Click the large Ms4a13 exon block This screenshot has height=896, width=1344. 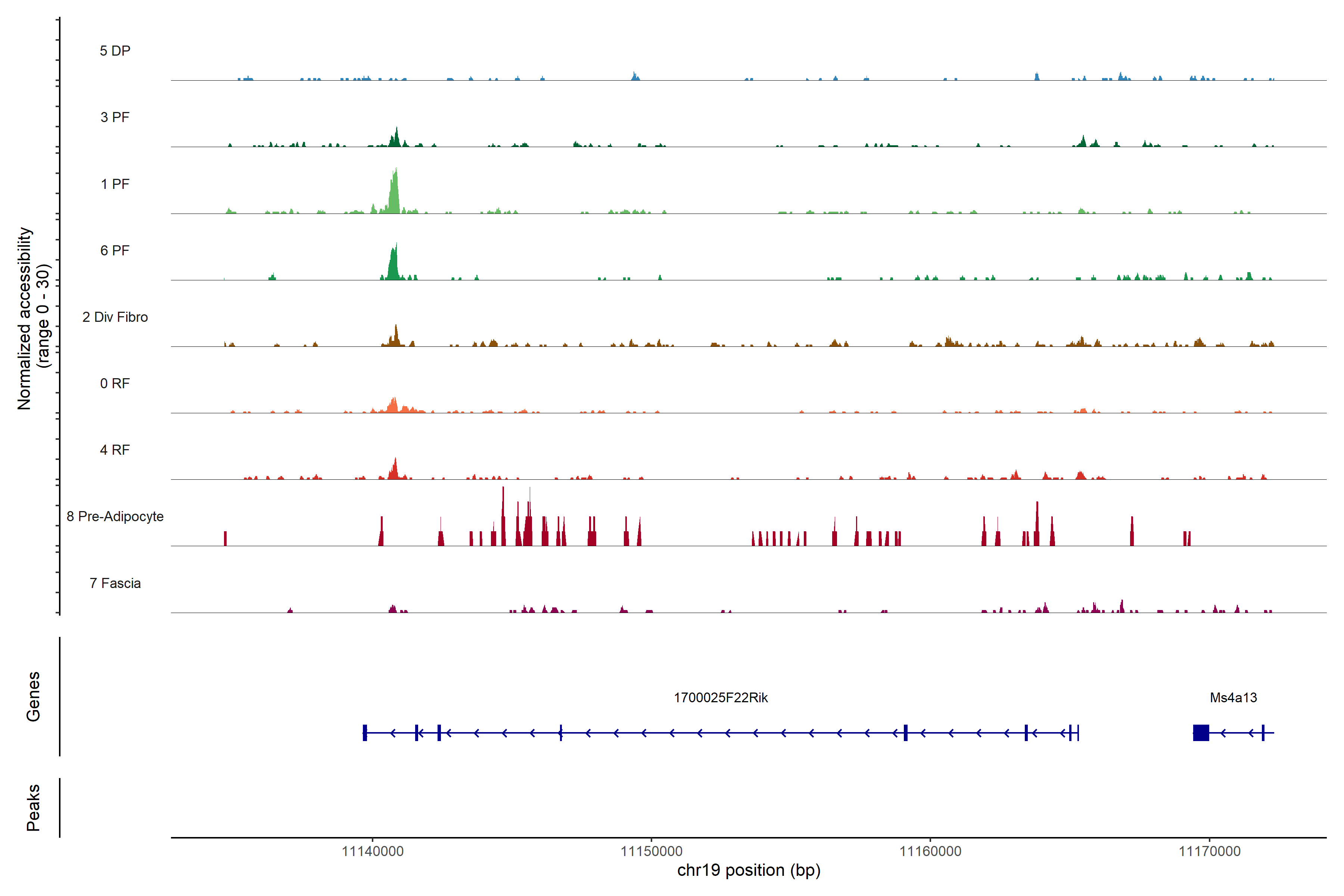(x=1201, y=732)
